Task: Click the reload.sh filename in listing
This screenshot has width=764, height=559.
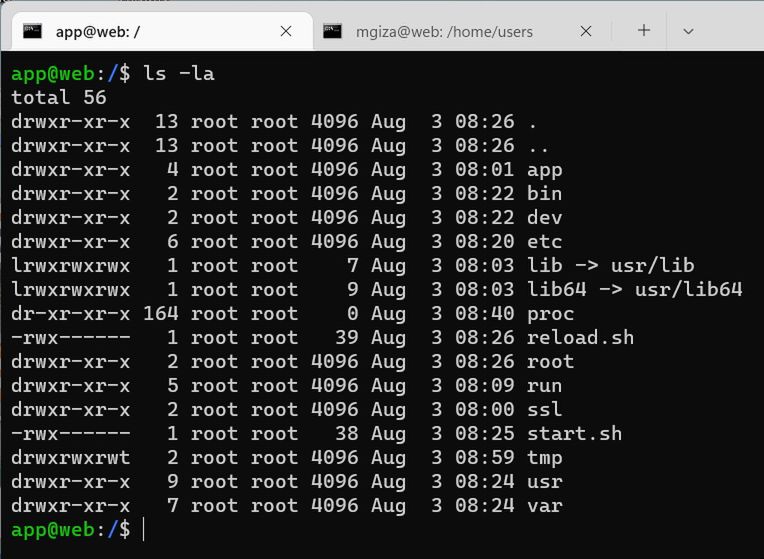Action: 580,337
